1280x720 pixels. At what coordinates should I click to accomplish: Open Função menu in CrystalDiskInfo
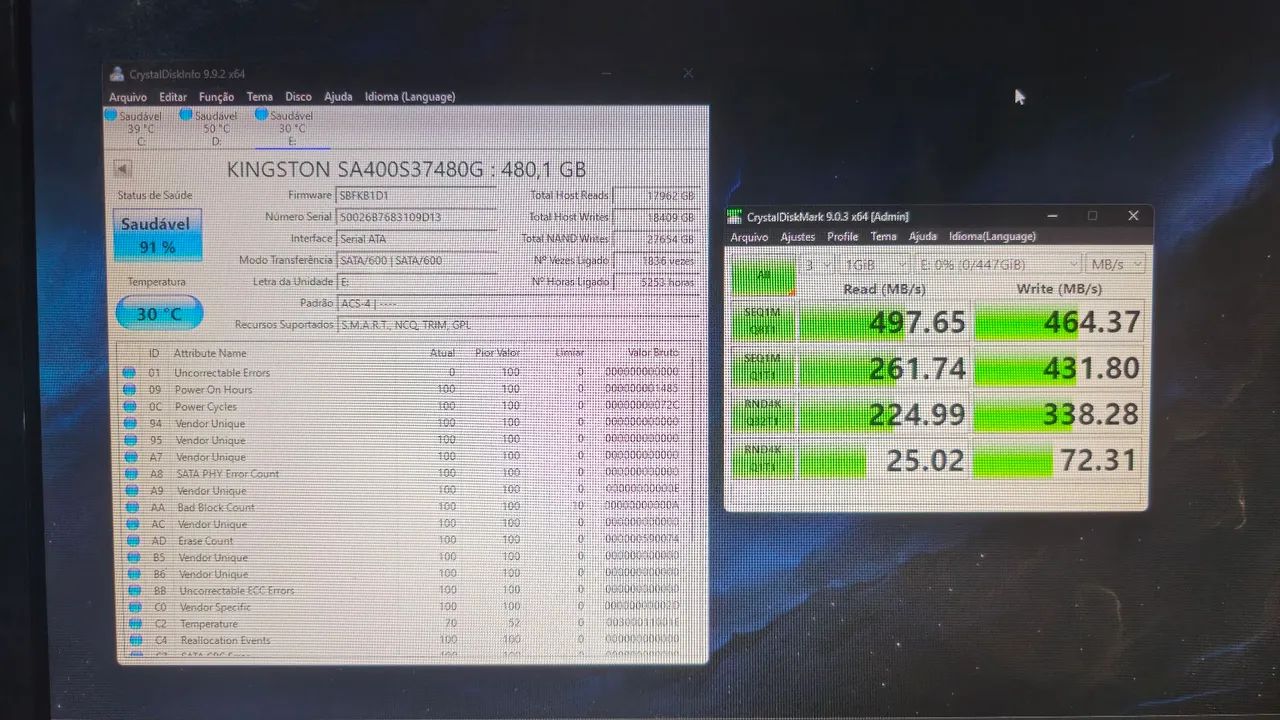click(216, 97)
